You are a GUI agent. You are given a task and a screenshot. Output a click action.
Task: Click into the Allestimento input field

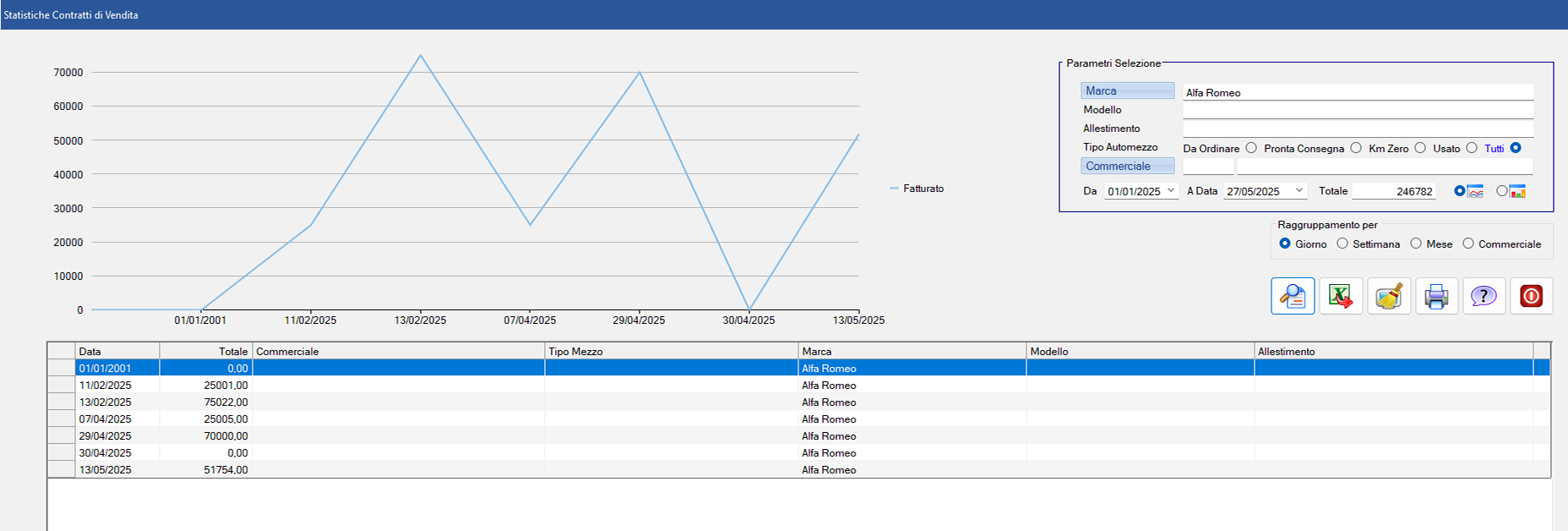[1358, 129]
